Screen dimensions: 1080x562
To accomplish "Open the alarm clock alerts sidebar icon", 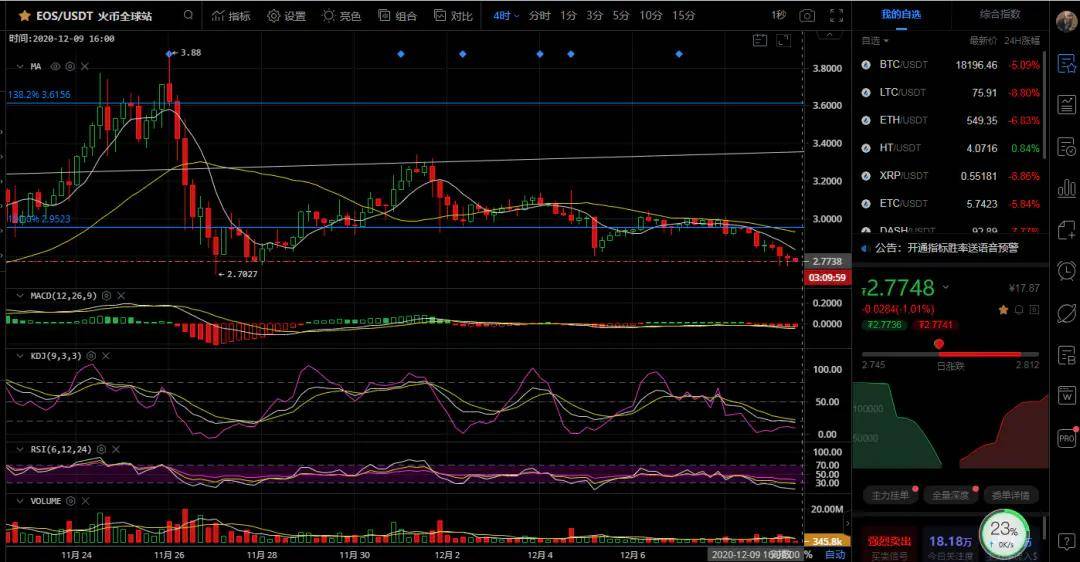I will coord(1066,271).
